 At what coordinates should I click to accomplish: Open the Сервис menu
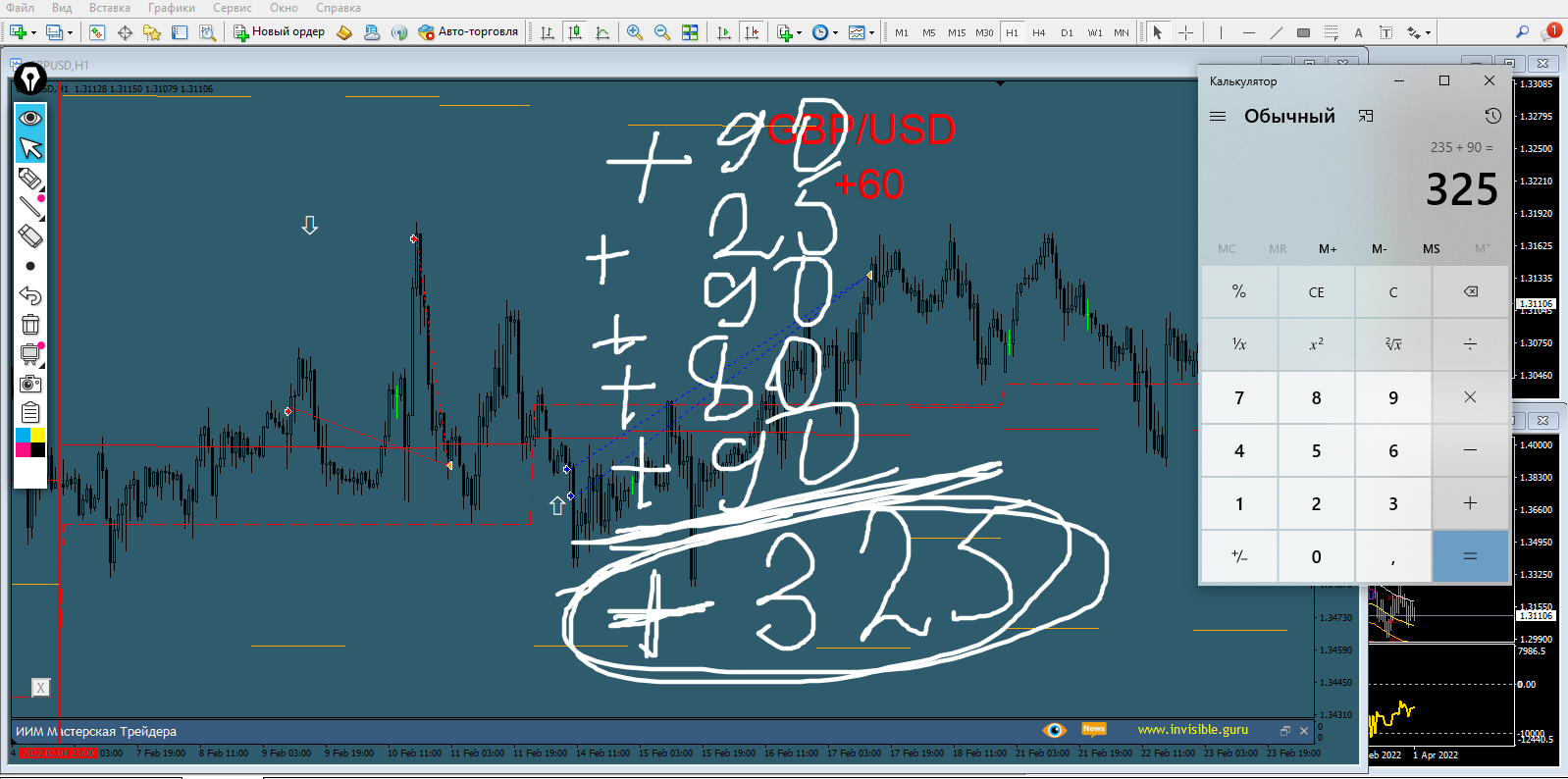point(233,8)
